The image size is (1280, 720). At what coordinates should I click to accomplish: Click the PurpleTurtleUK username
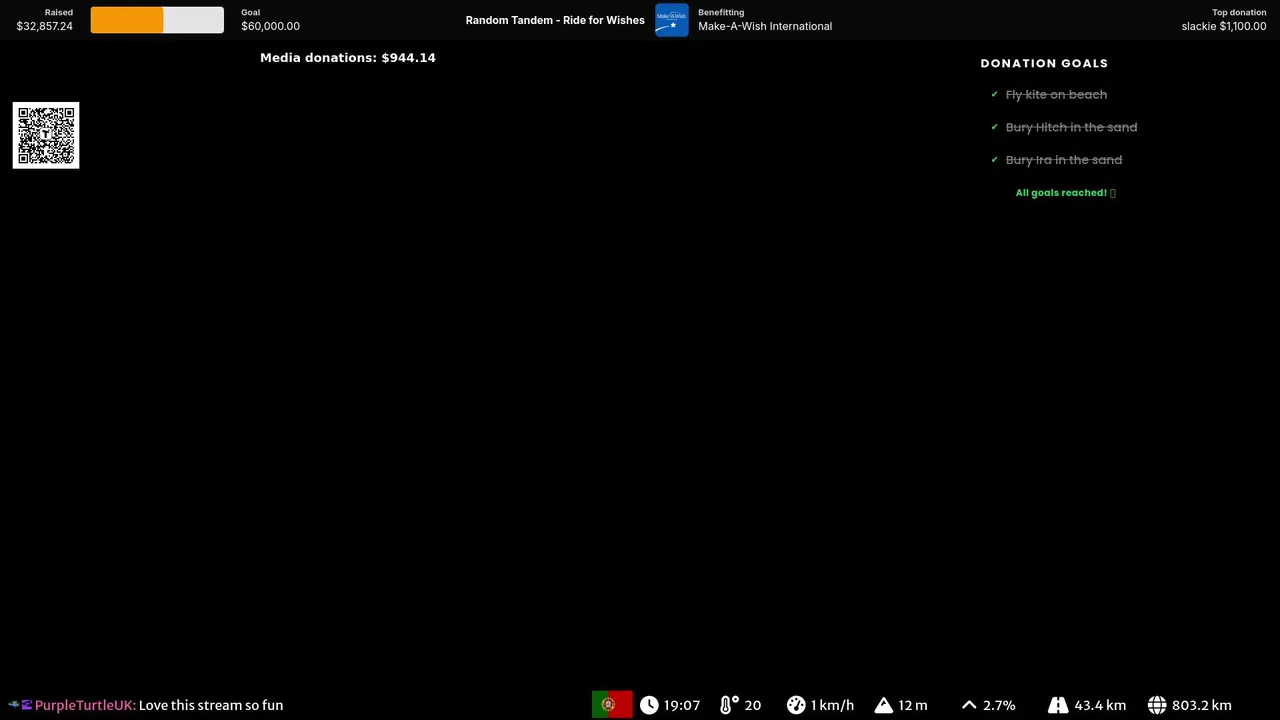[x=85, y=705]
